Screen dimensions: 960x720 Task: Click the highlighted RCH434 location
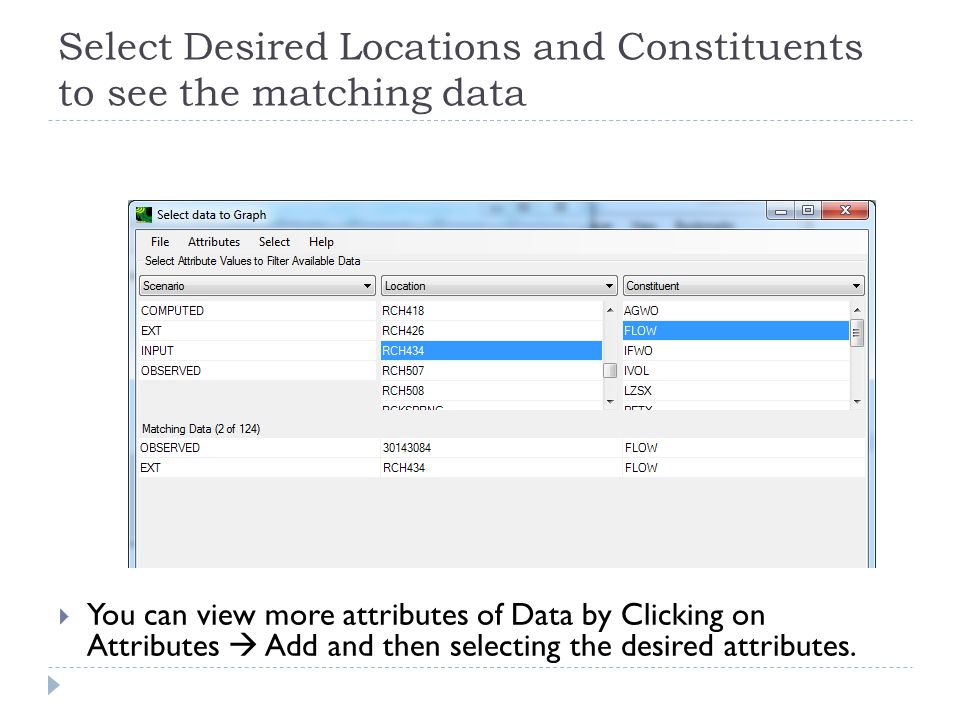pos(491,351)
